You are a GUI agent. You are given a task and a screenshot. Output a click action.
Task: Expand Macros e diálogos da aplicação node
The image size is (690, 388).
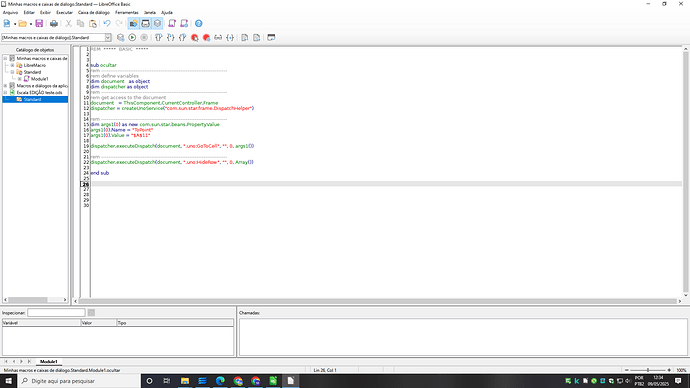5,86
